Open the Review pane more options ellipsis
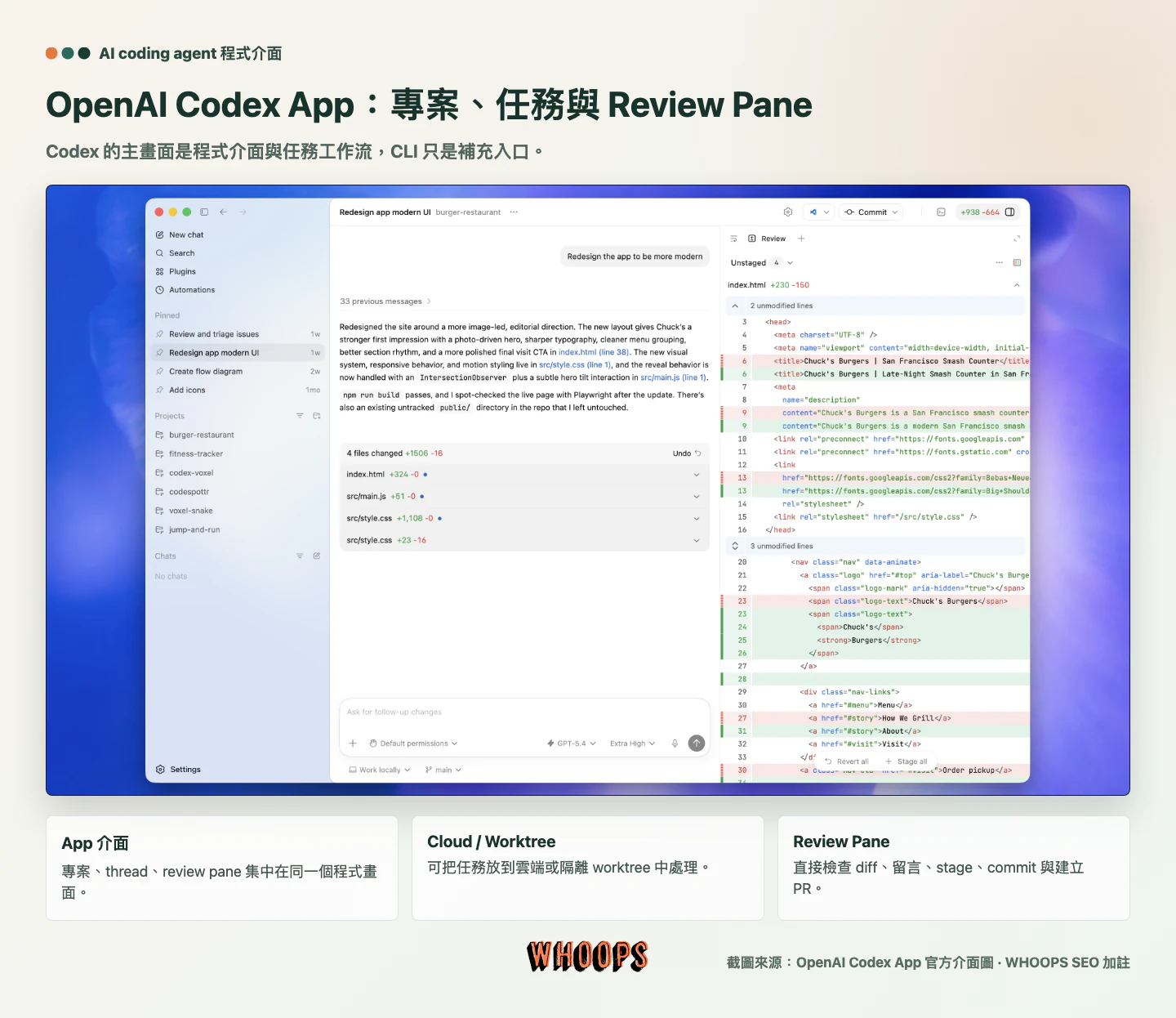Viewport: 1176px width, 1018px height. click(999, 263)
